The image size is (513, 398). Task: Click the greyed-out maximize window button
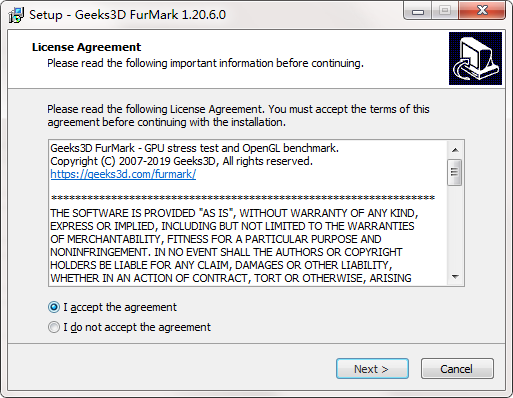(445, 11)
